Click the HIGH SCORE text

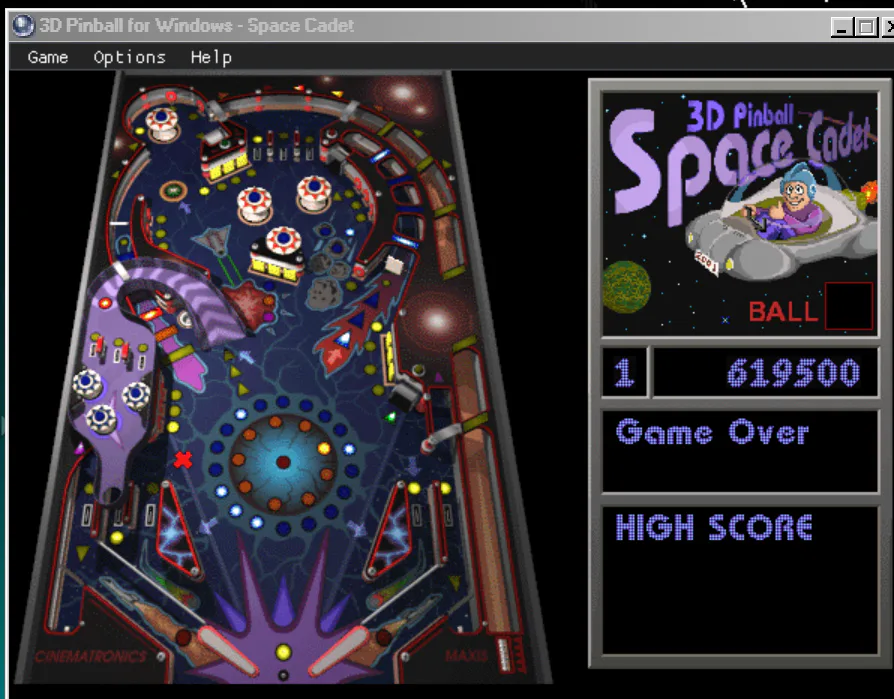pos(714,527)
